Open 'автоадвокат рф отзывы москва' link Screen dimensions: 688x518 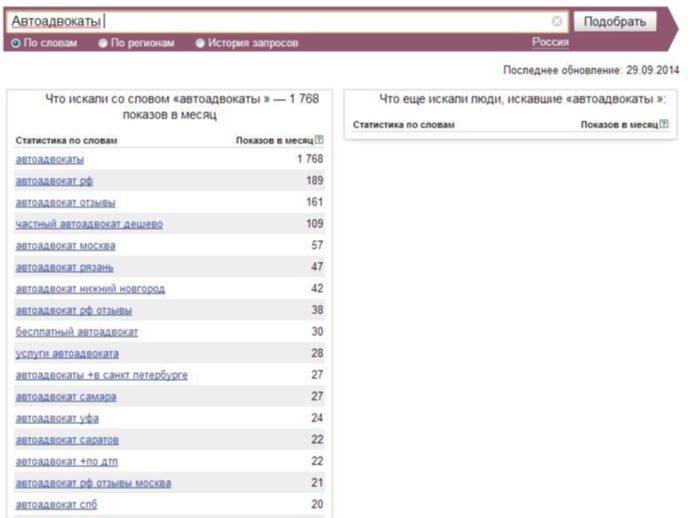pos(93,483)
